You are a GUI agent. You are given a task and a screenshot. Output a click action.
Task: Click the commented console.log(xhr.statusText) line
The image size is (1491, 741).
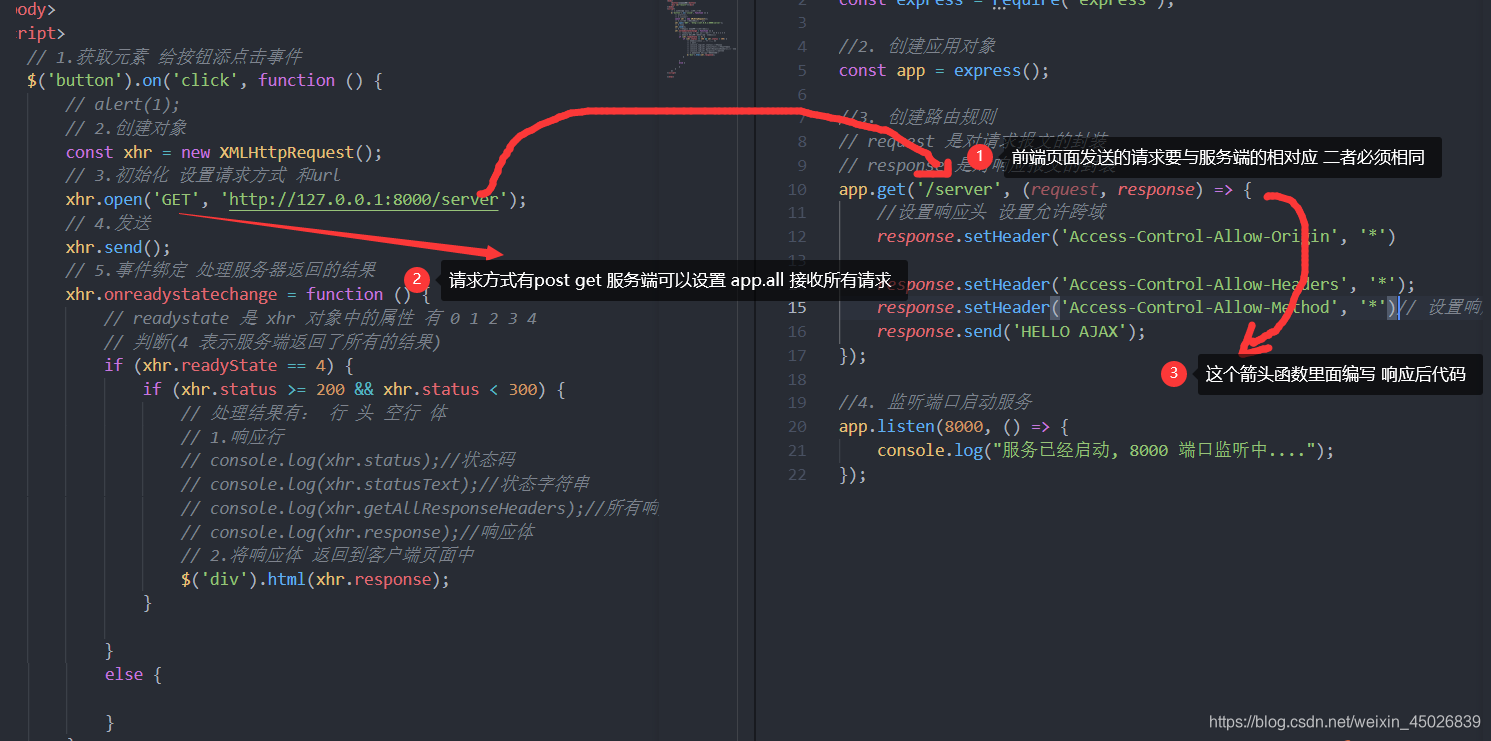pyautogui.click(x=386, y=485)
